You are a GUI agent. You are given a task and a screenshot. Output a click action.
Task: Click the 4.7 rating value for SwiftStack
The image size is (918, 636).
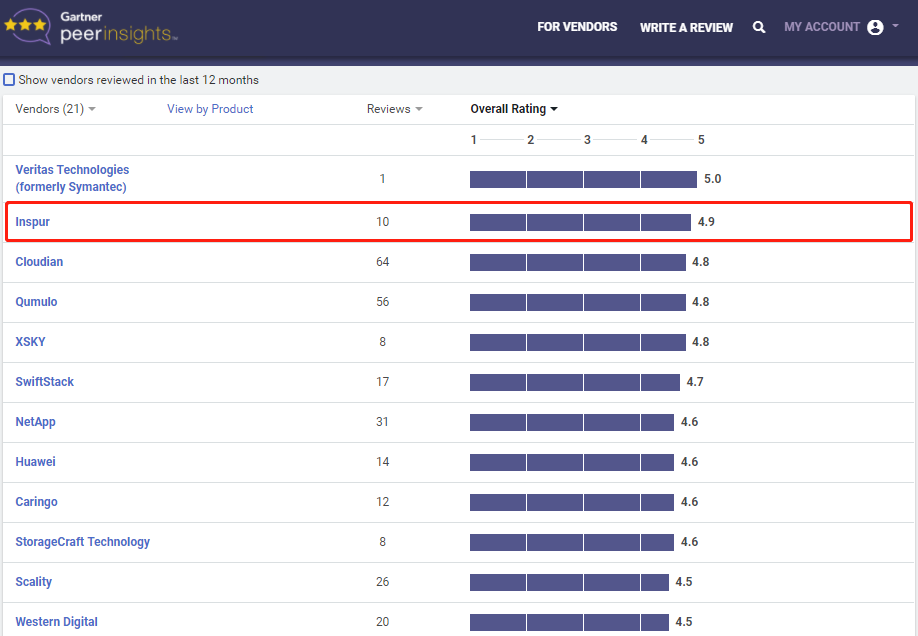pyautogui.click(x=695, y=382)
